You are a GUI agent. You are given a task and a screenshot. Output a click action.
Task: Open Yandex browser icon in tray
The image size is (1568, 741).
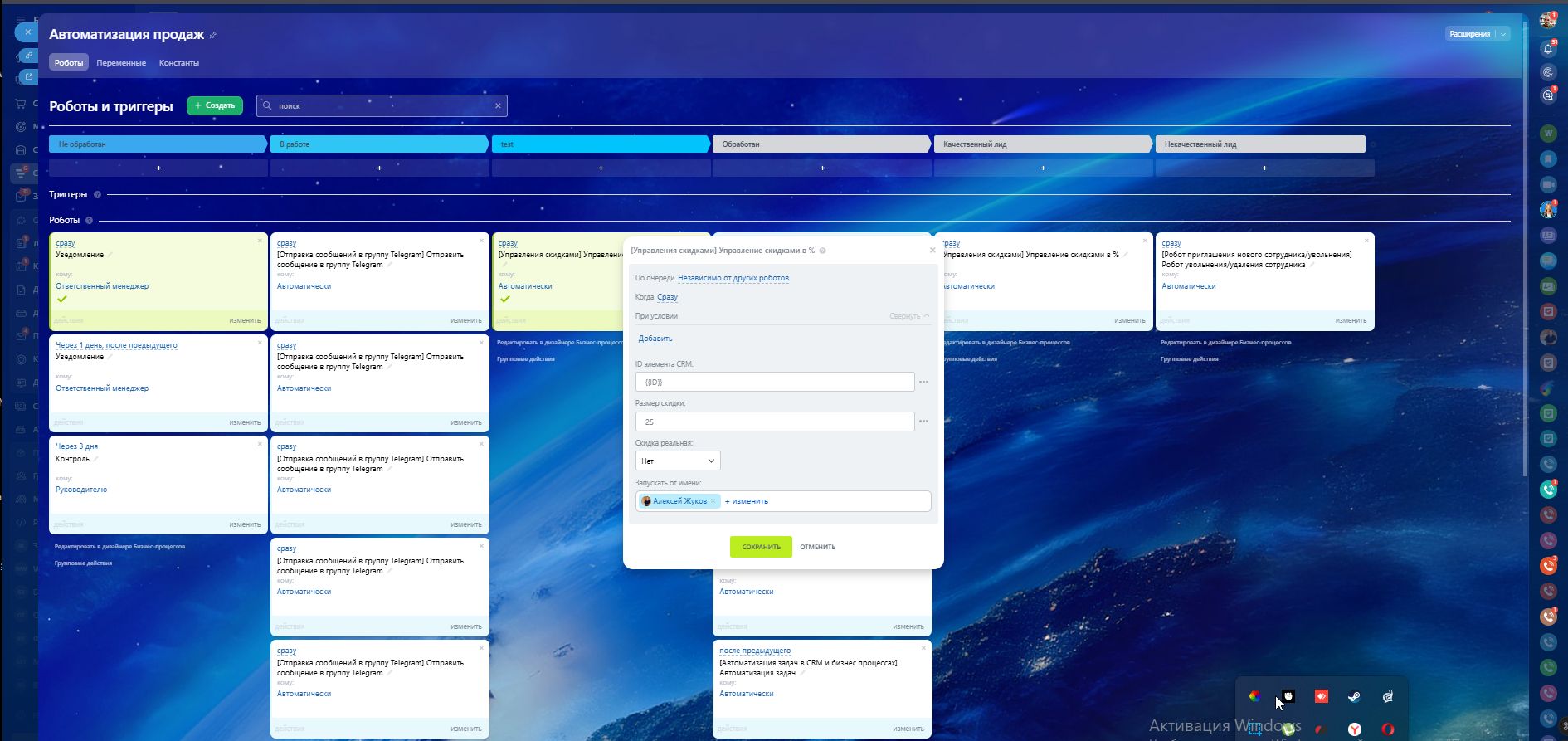tap(1355, 729)
